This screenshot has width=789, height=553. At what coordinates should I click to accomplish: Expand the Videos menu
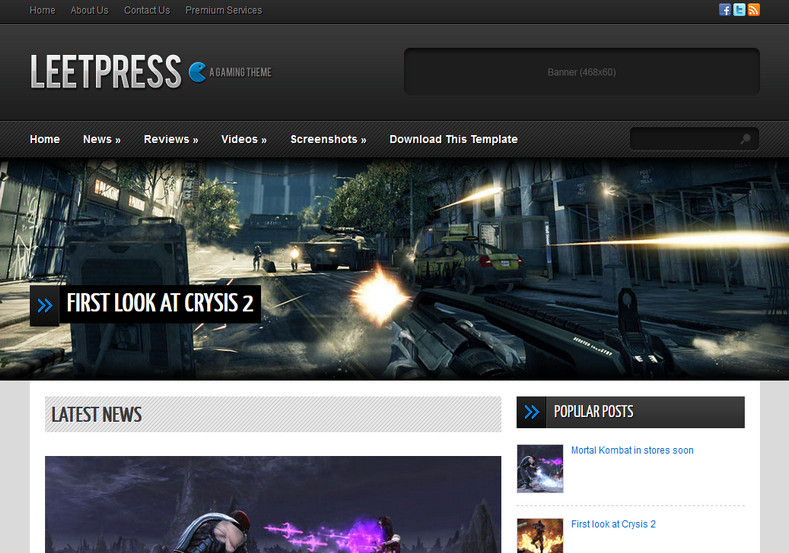pos(244,139)
